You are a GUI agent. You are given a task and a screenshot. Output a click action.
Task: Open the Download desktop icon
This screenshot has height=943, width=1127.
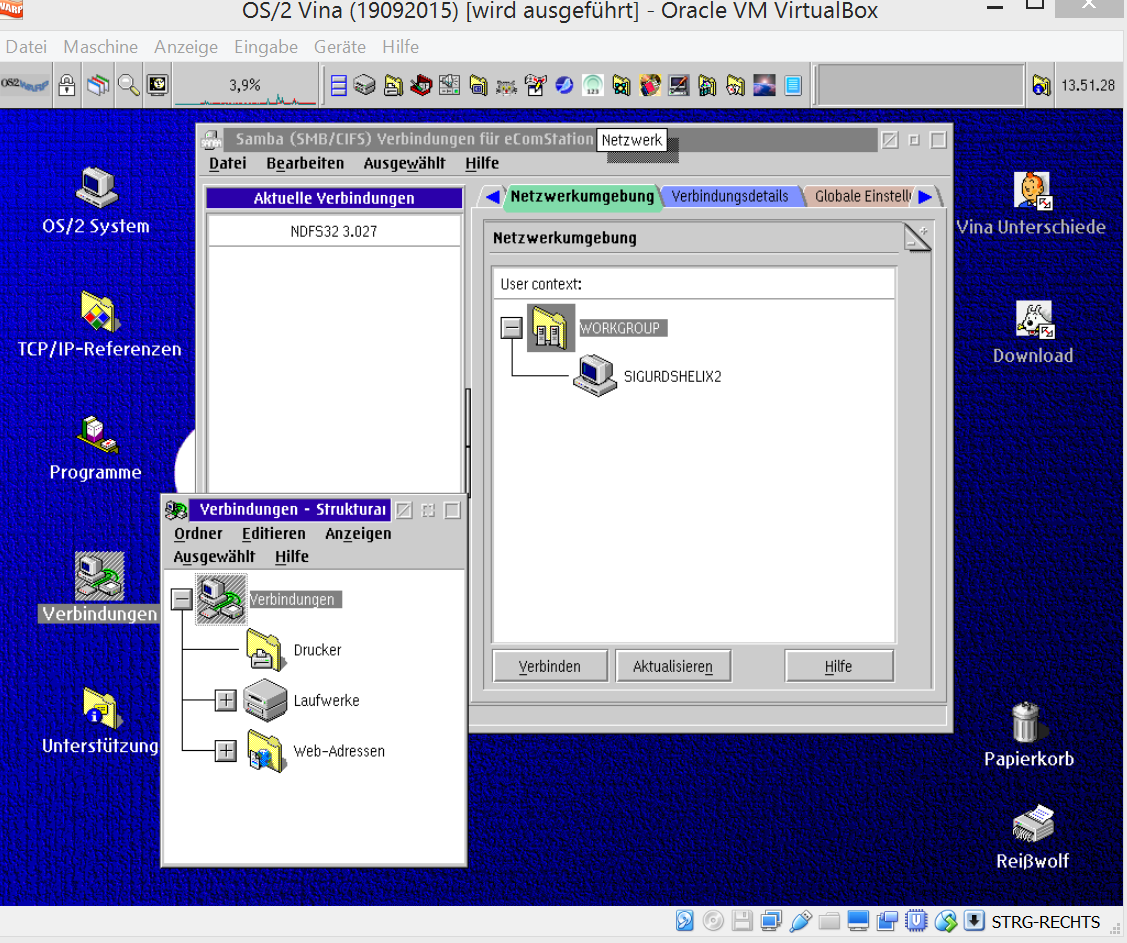pos(1034,320)
